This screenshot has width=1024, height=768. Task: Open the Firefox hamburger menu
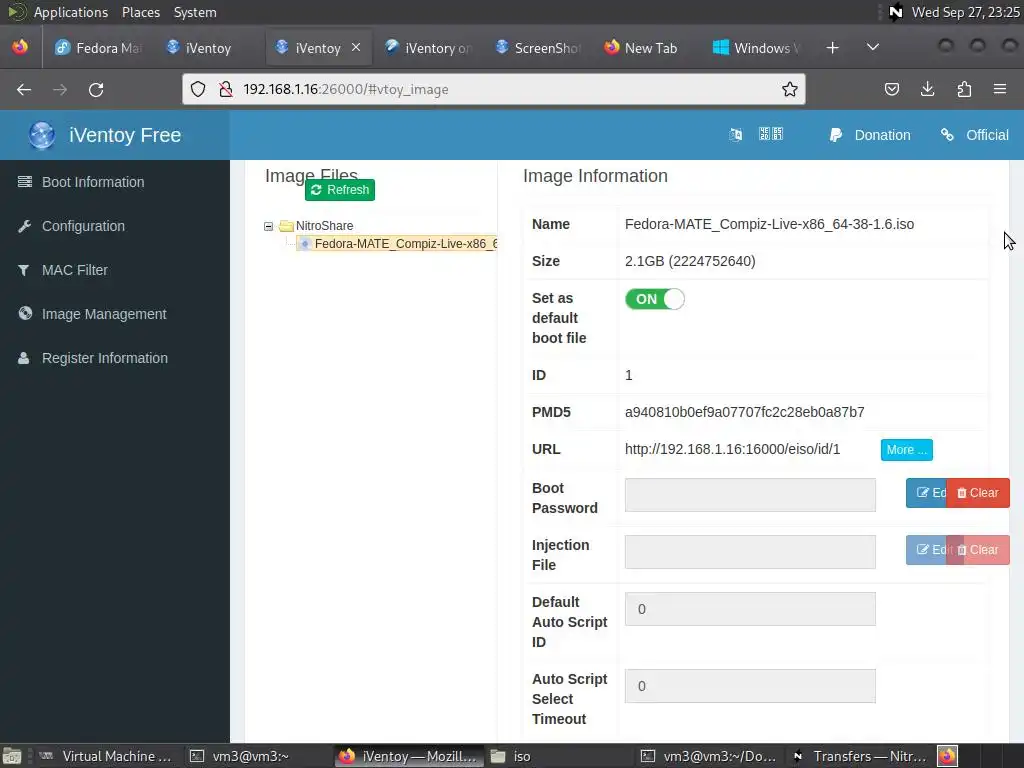pyautogui.click(x=1000, y=89)
